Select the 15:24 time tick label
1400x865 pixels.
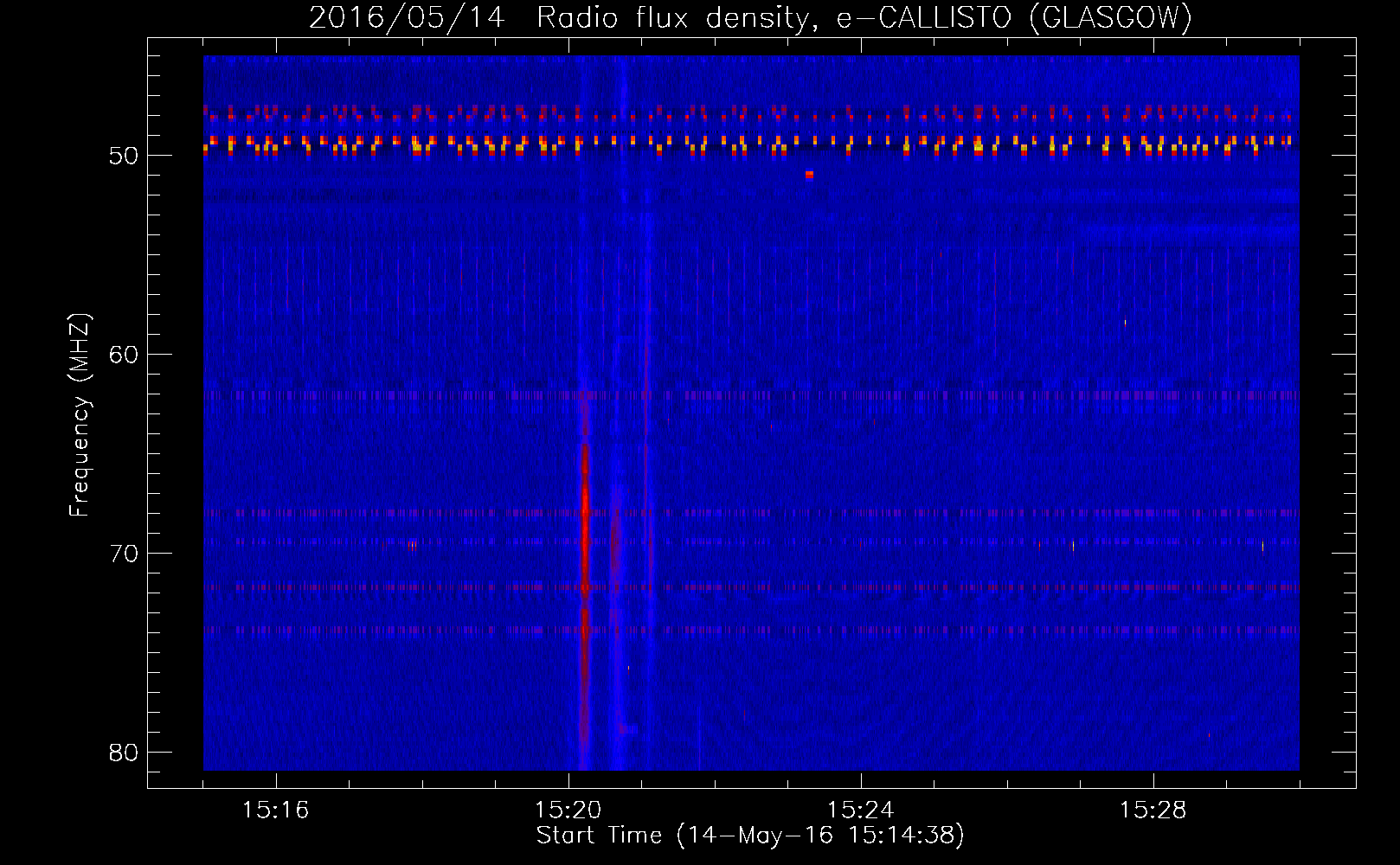point(860,811)
